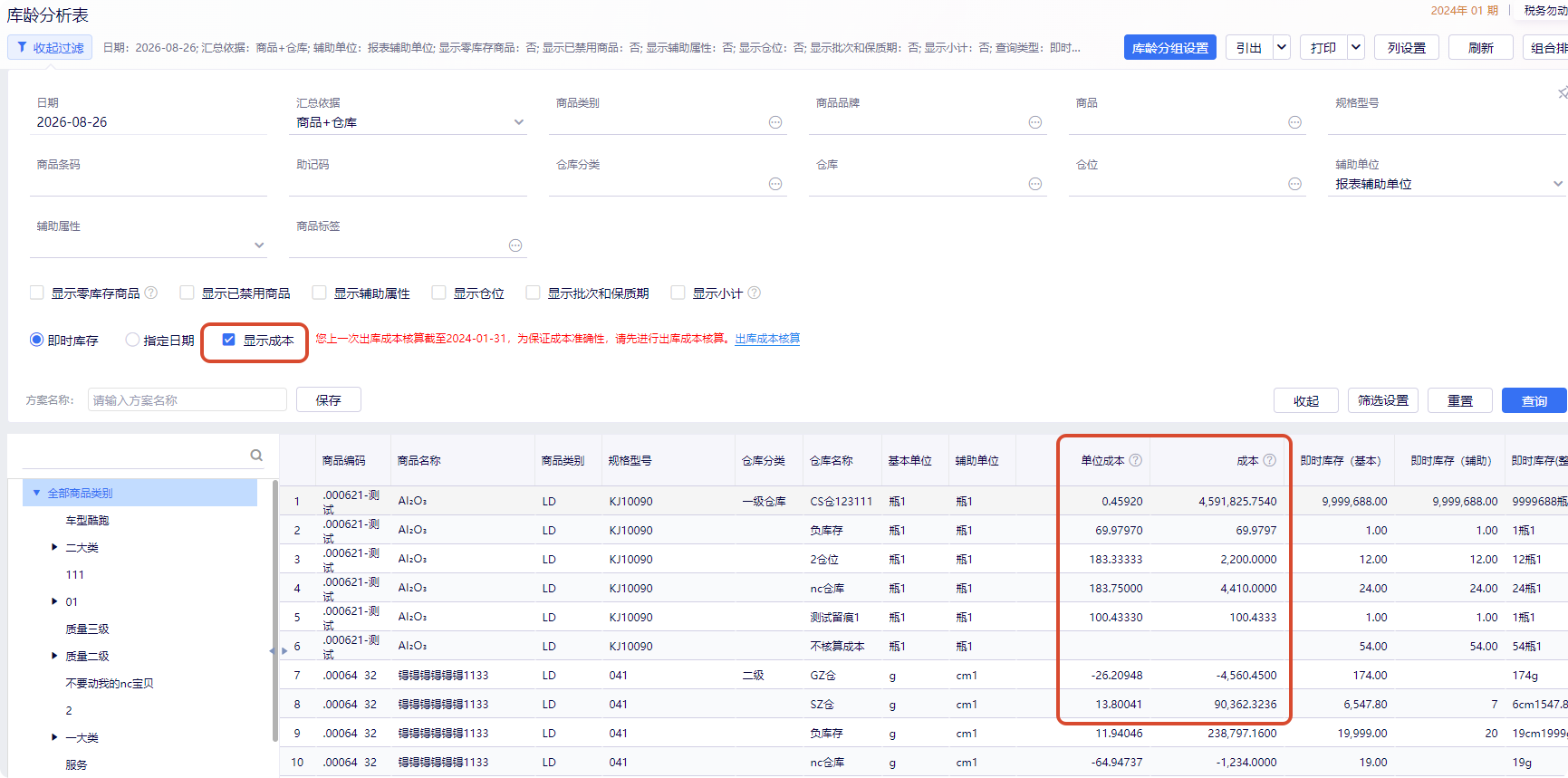Open 引出 dropdown arrow
1568x778 pixels.
[x=1282, y=47]
